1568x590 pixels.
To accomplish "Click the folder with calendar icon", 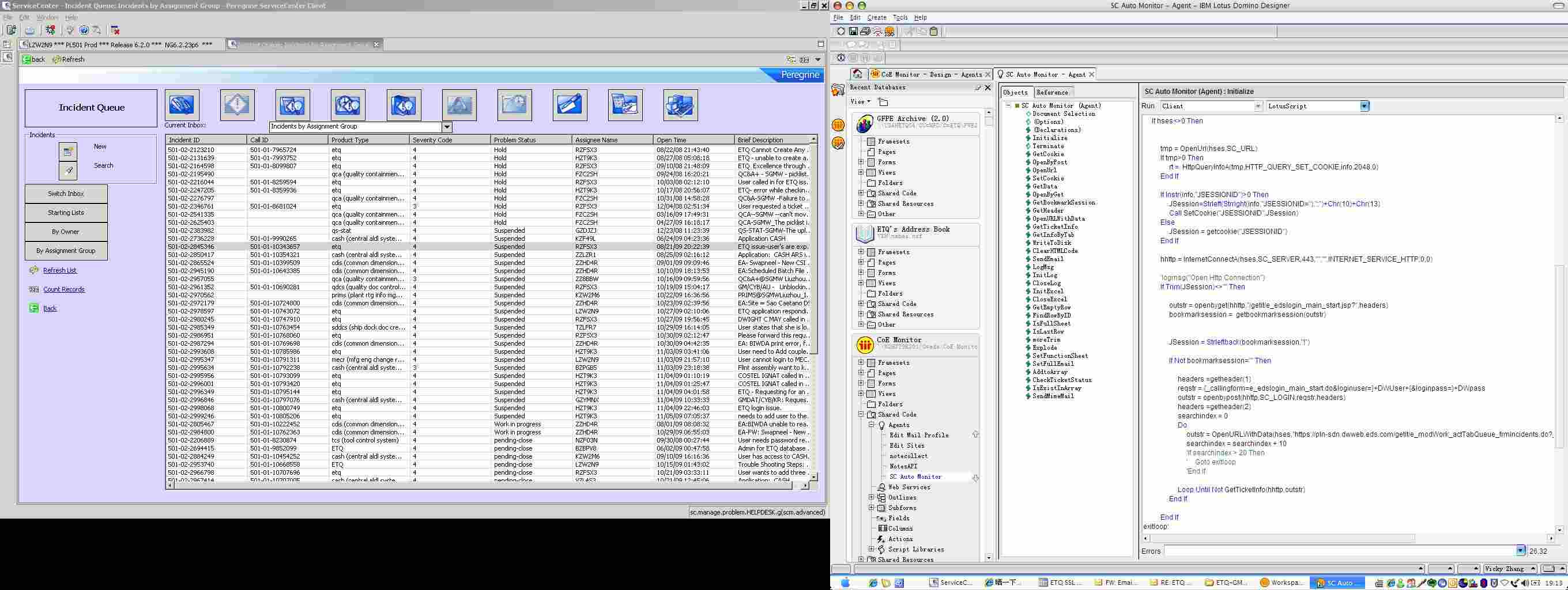I will tap(514, 105).
